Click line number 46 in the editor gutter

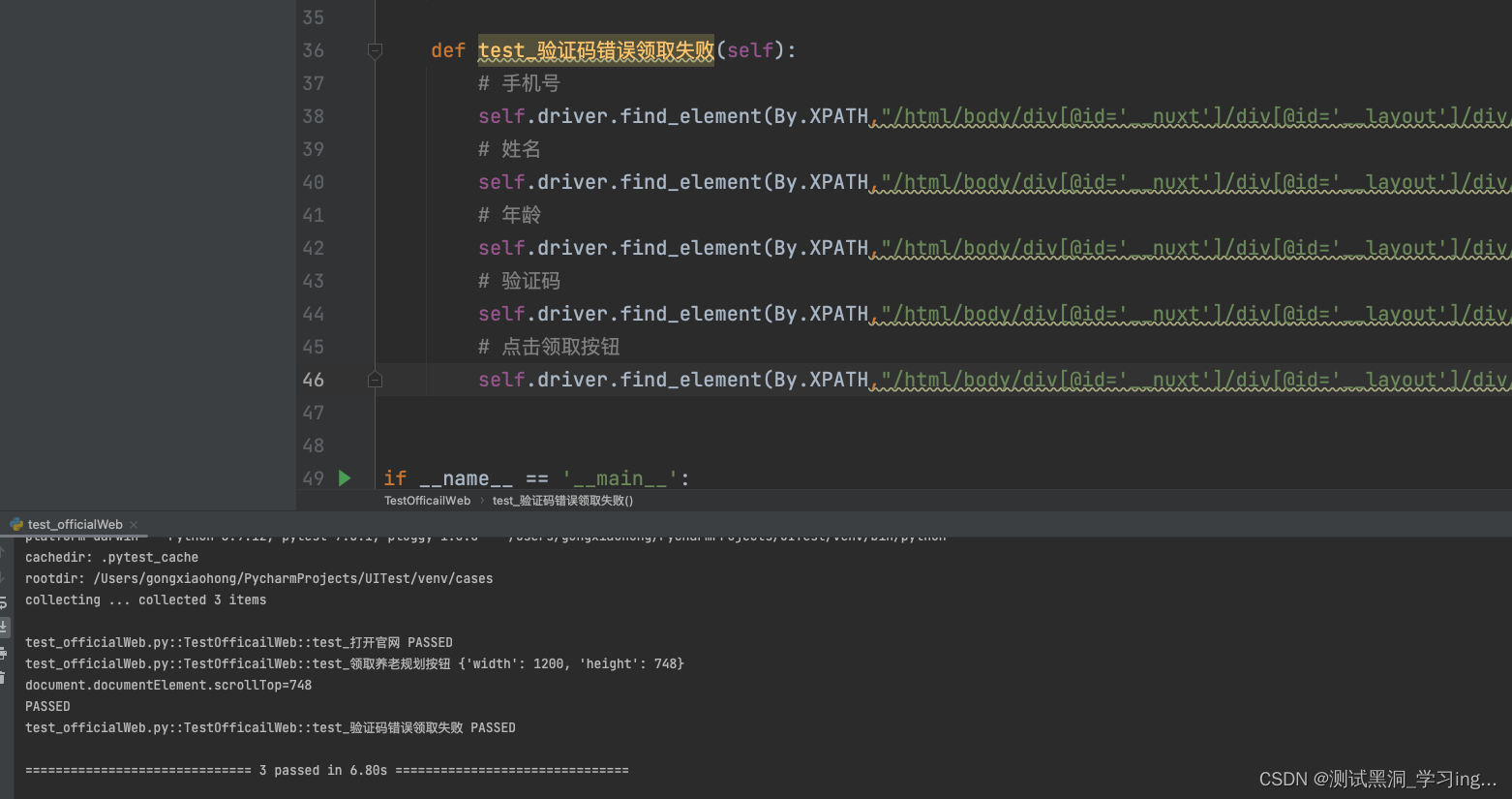[x=313, y=380]
